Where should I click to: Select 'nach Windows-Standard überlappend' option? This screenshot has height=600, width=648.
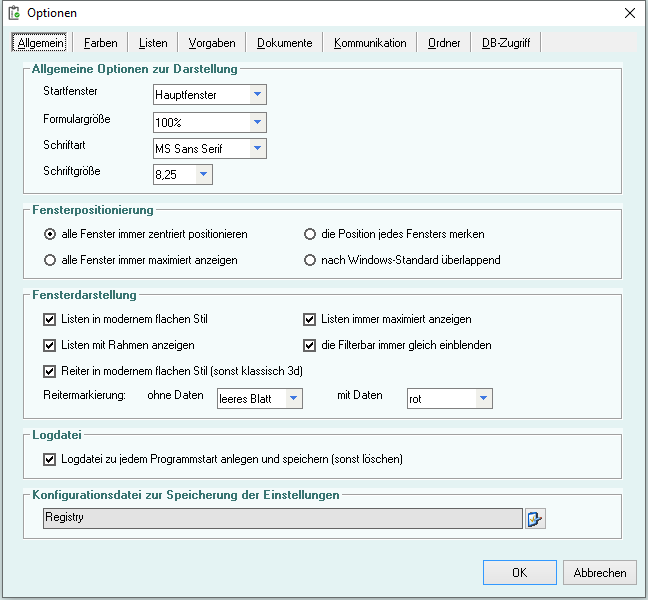310,260
